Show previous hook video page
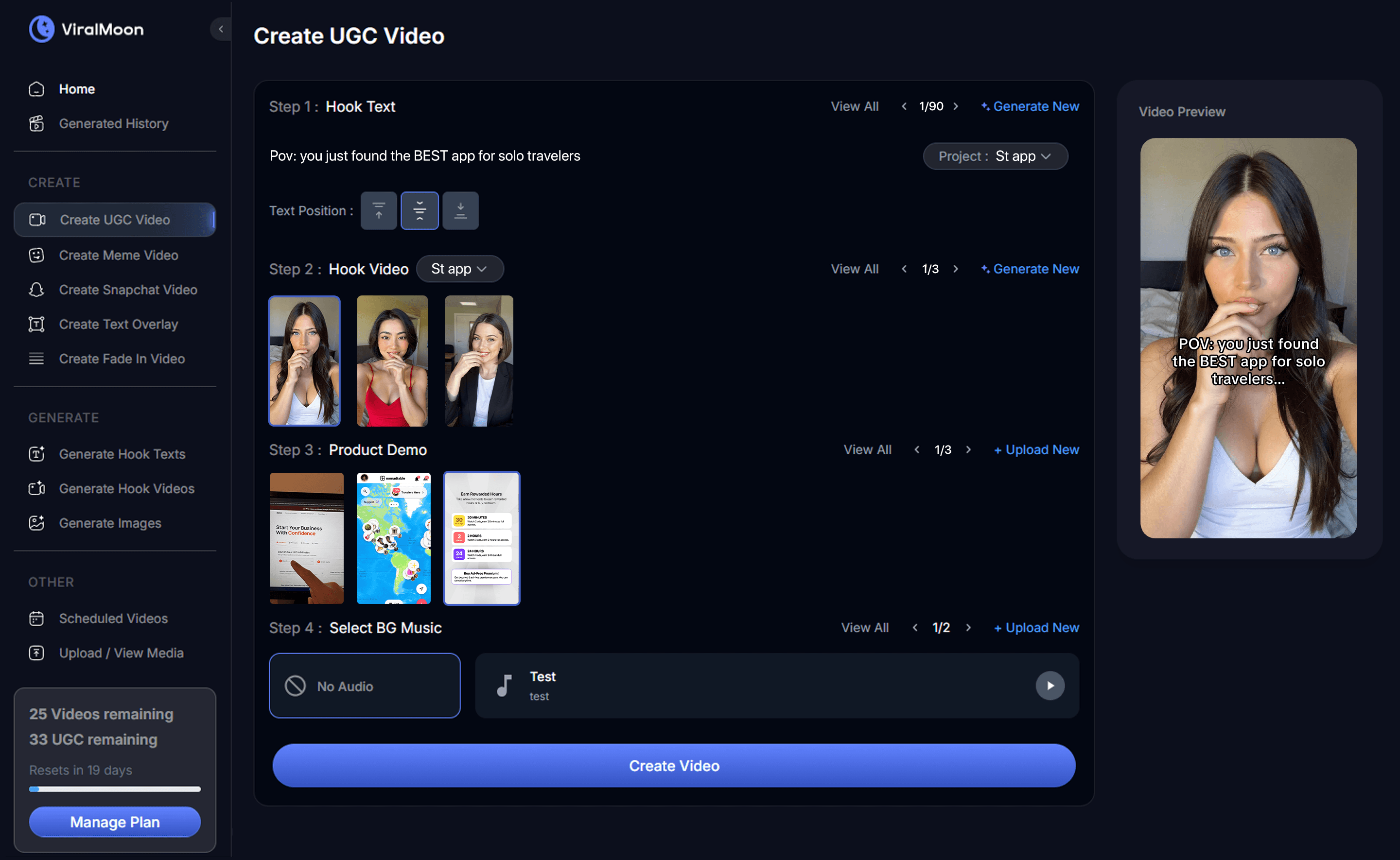 point(904,269)
